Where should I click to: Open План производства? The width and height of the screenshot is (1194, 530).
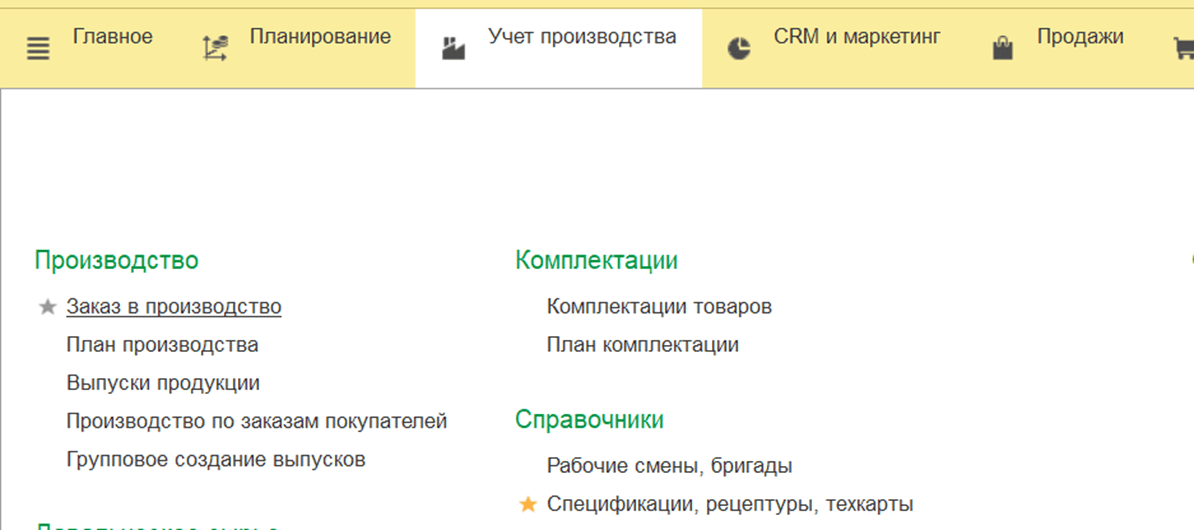(x=162, y=345)
